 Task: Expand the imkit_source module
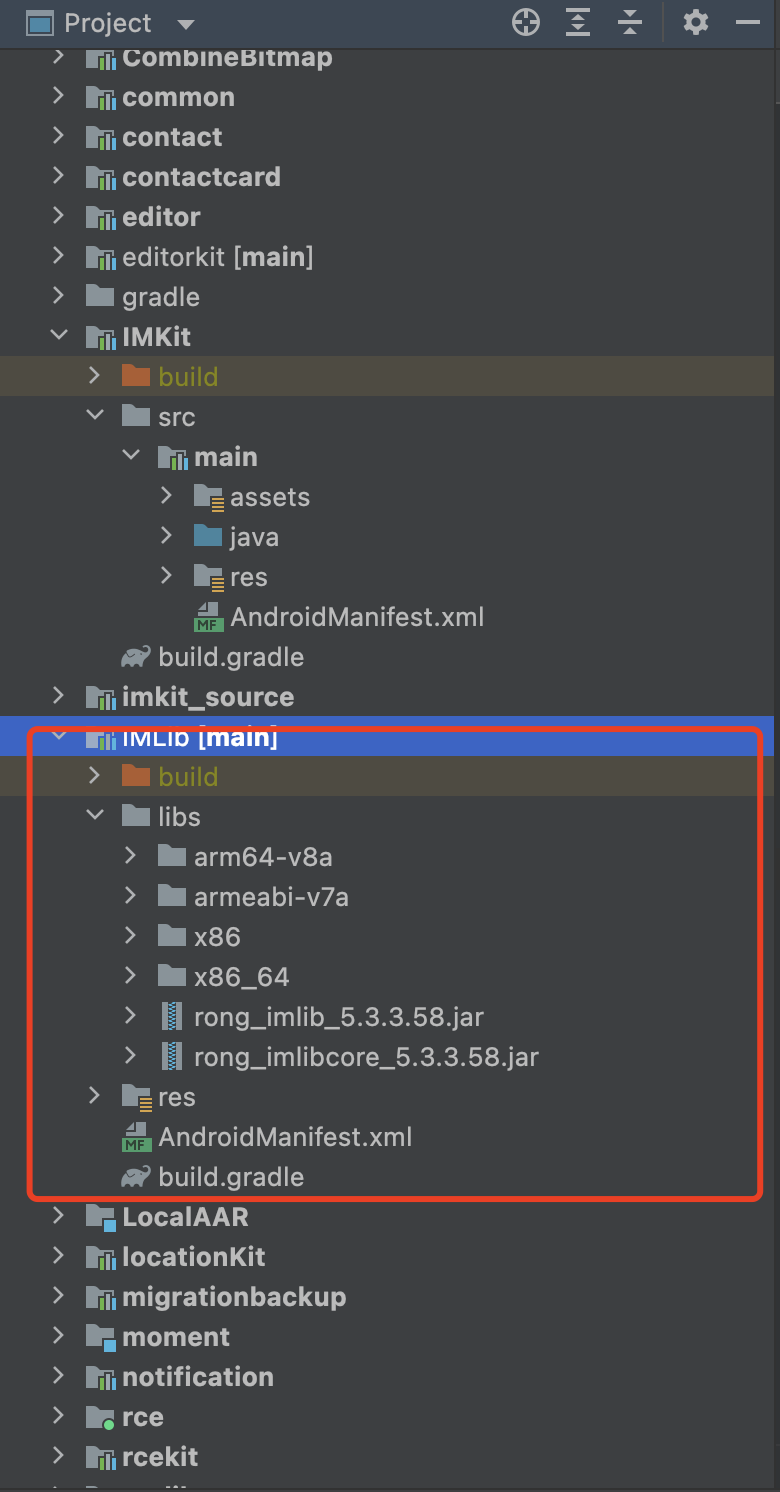[x=58, y=697]
